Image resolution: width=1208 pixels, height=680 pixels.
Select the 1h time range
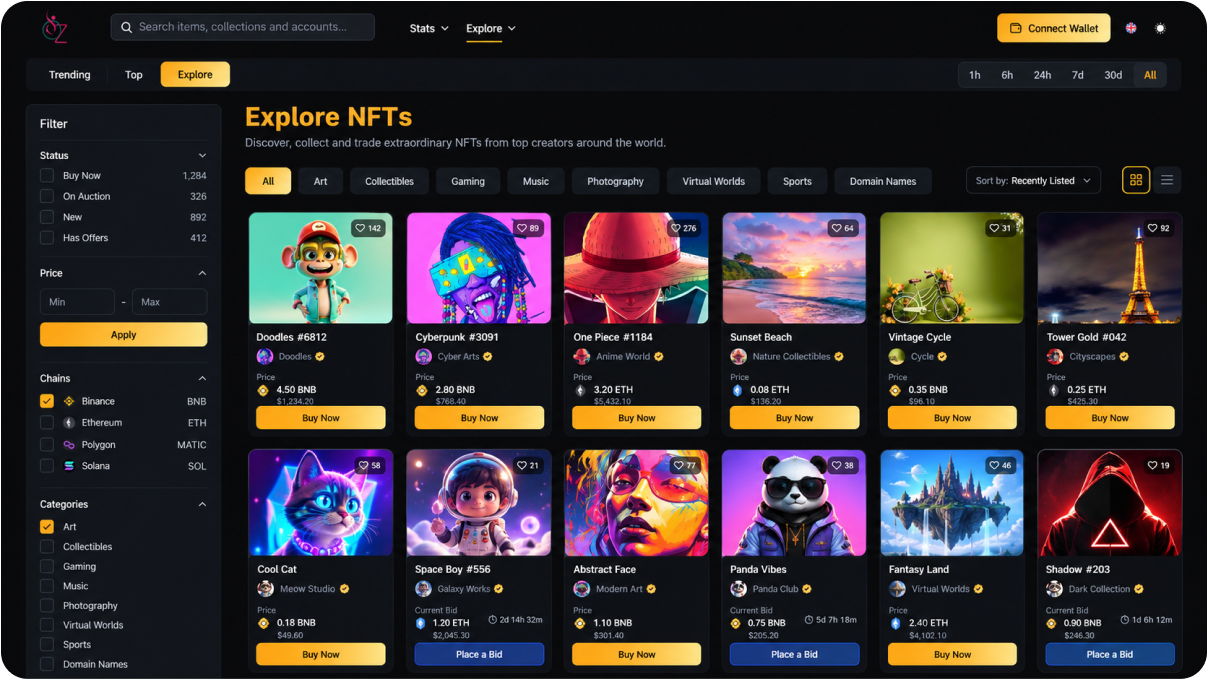[975, 75]
